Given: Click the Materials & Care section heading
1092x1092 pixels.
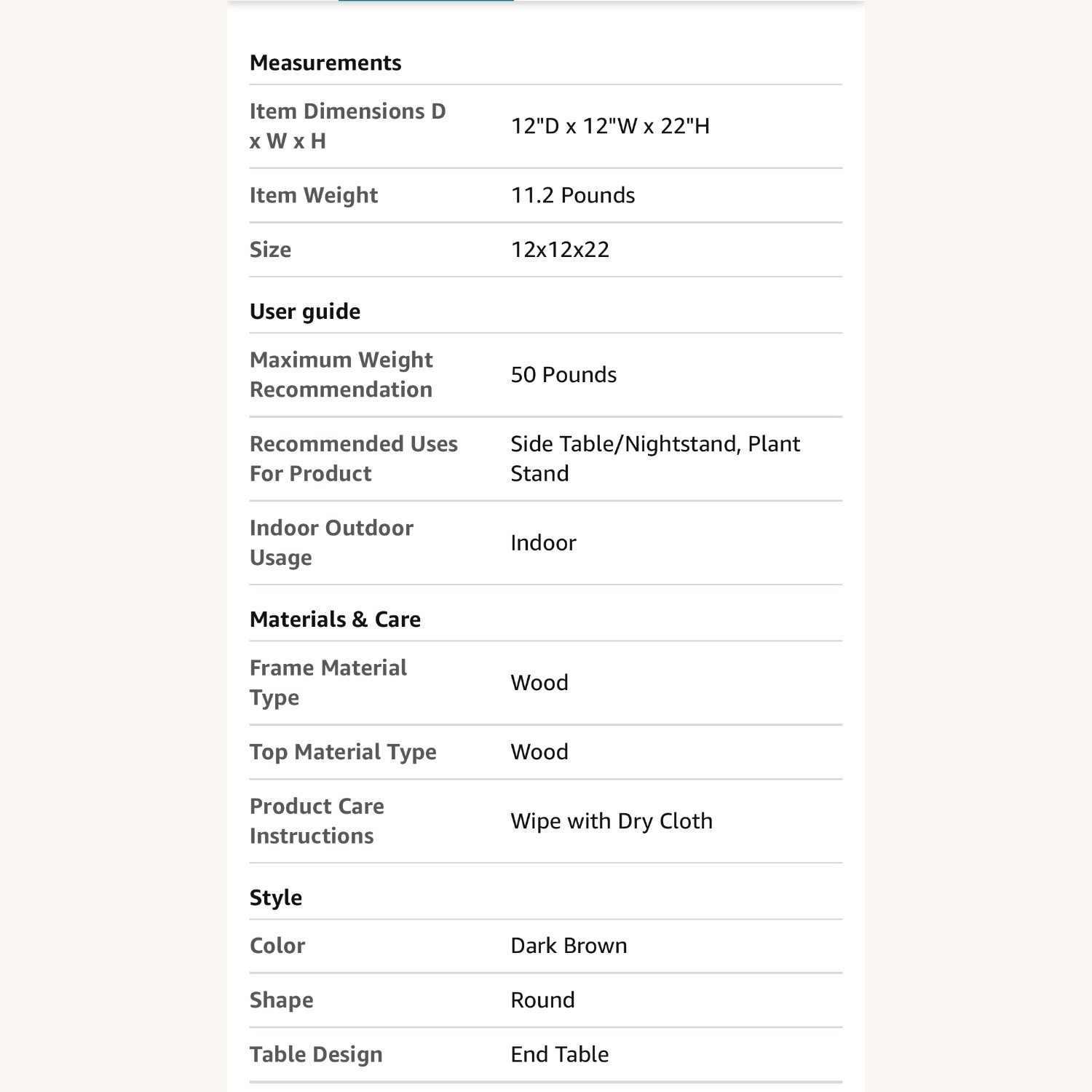Looking at the screenshot, I should pyautogui.click(x=335, y=620).
